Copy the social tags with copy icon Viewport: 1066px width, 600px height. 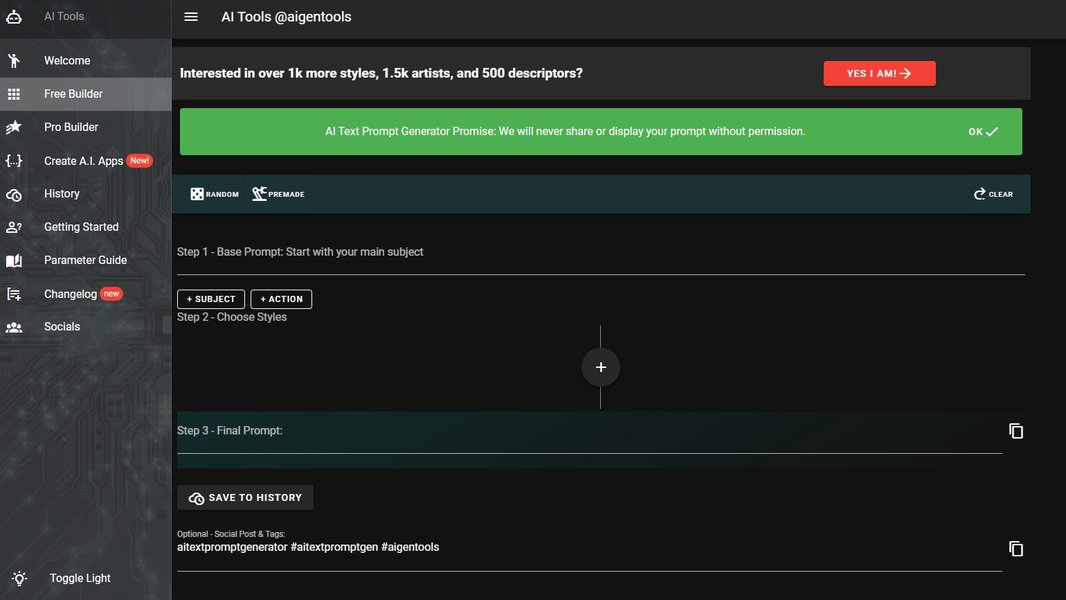[1016, 548]
